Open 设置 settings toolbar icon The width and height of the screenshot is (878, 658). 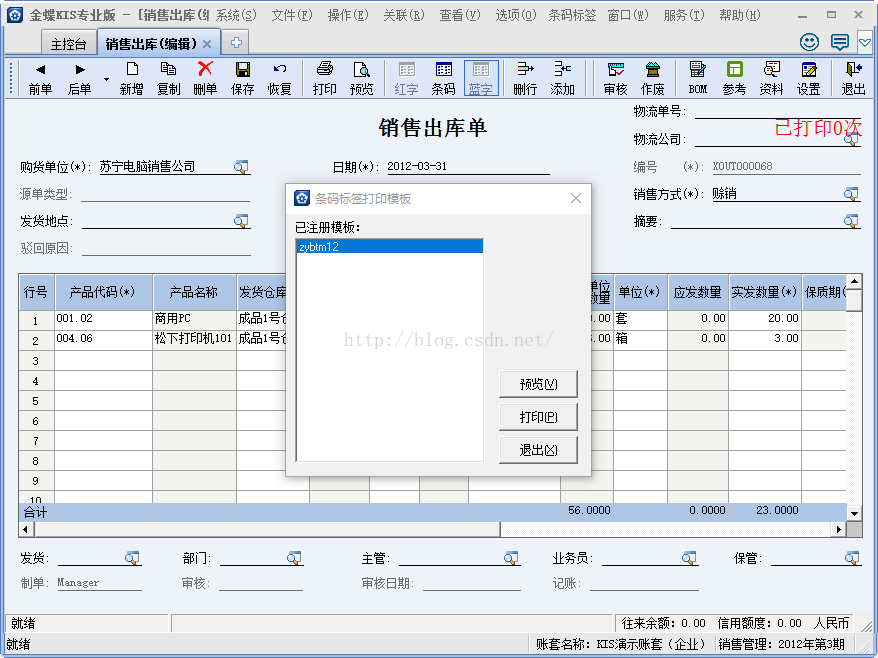coord(809,78)
